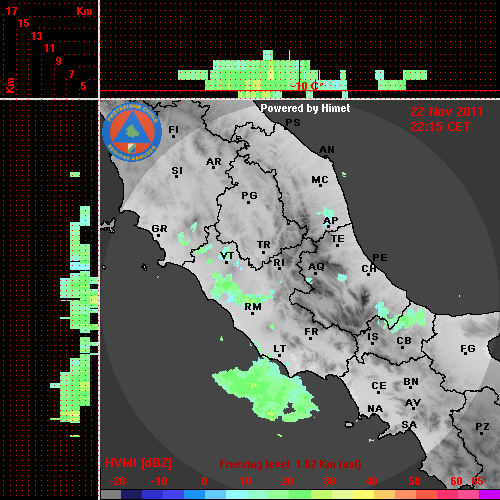Click the '0' value on dBZ scale

point(204,481)
